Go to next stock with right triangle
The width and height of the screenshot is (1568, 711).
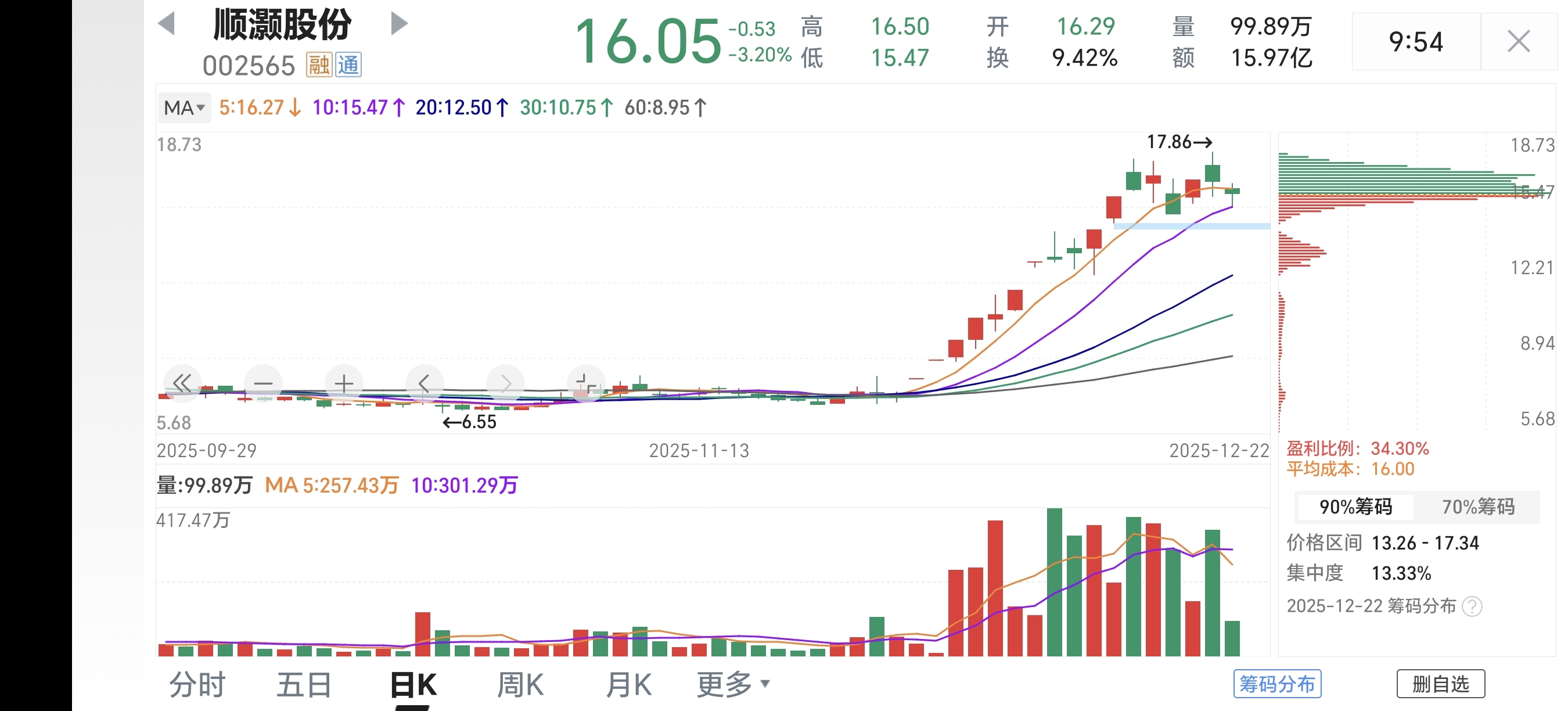(399, 24)
